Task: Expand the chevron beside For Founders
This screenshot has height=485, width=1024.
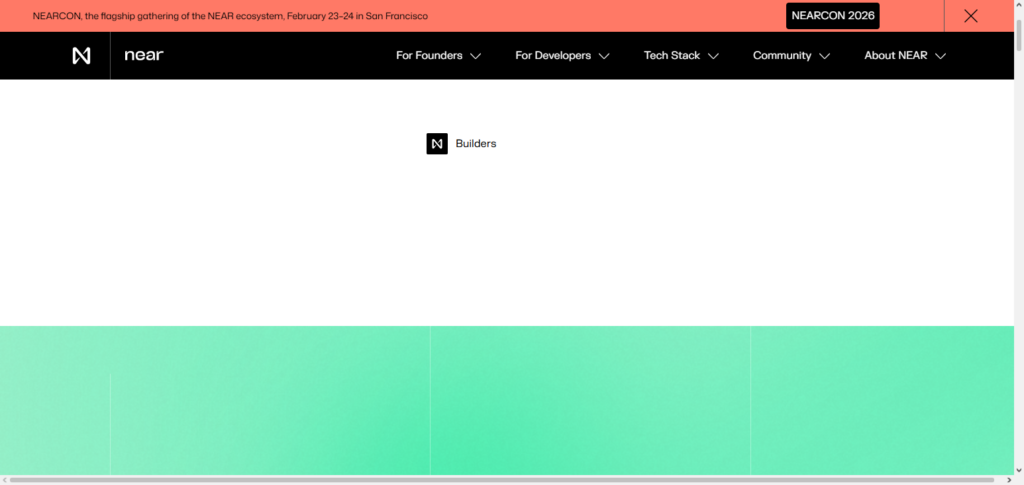Action: (x=476, y=57)
